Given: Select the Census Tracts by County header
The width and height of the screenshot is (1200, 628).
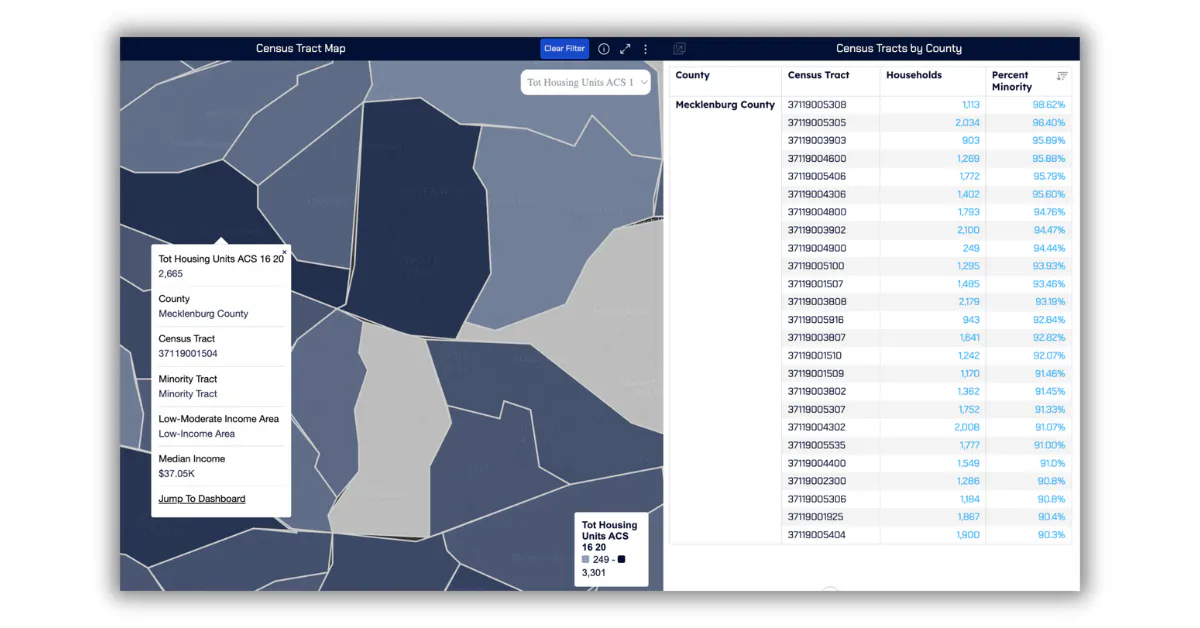Looking at the screenshot, I should (x=898, y=47).
